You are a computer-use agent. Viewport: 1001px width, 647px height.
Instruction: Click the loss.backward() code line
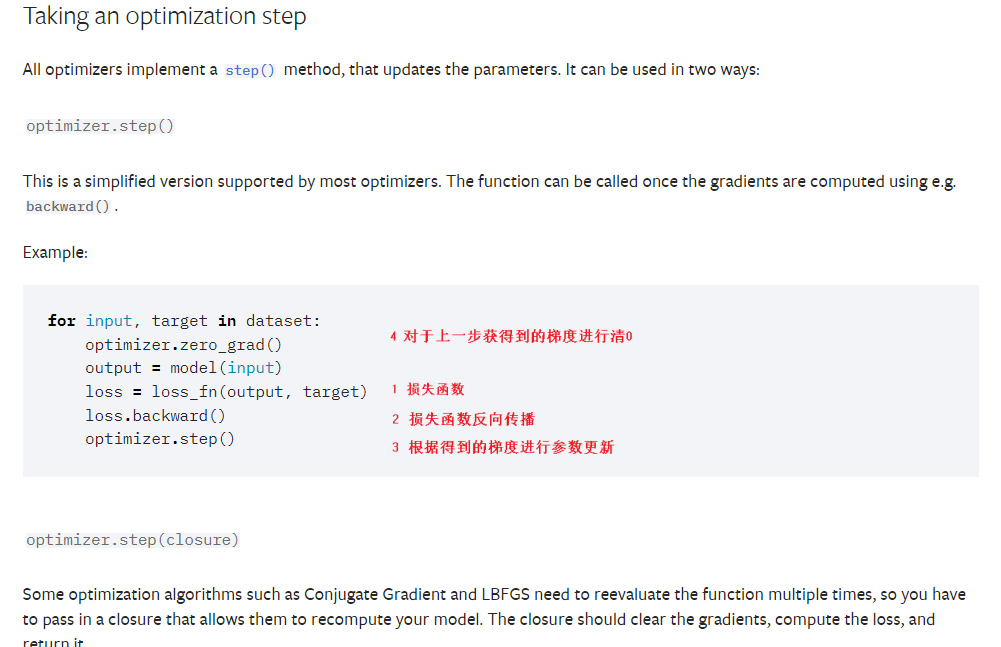click(x=155, y=416)
